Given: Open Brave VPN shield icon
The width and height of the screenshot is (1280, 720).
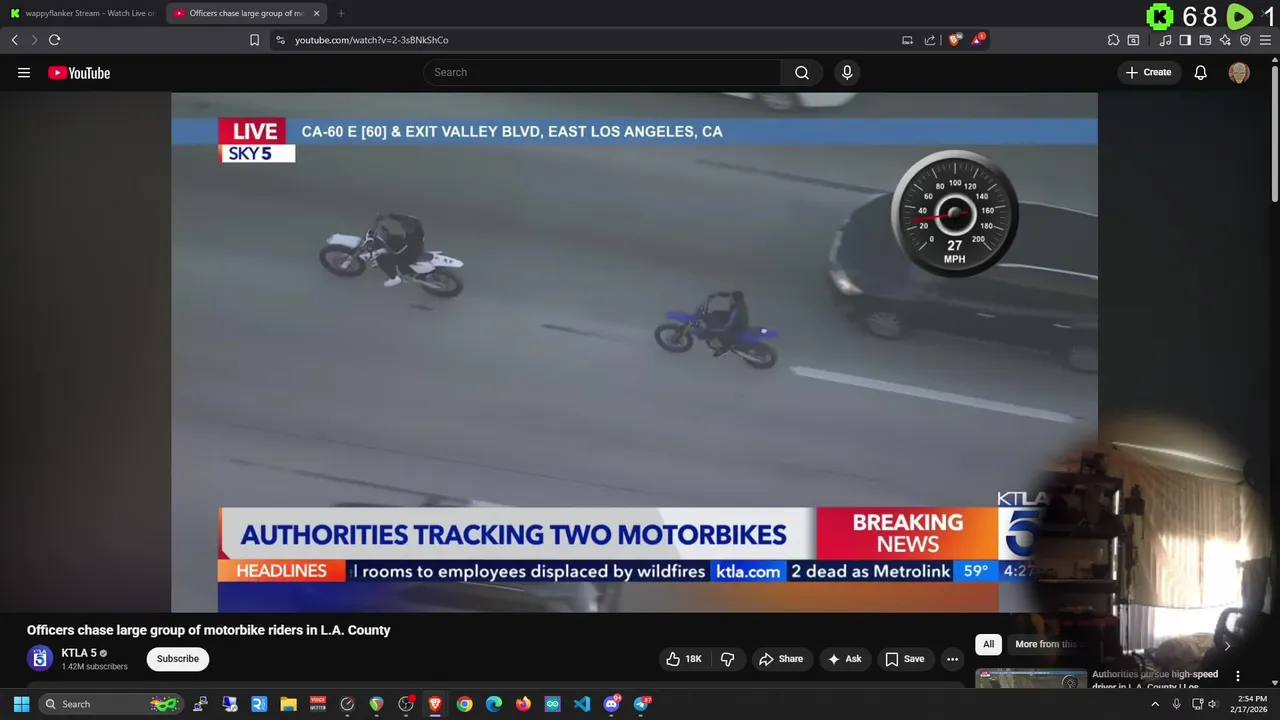Looking at the screenshot, I should pyautogui.click(x=1245, y=40).
